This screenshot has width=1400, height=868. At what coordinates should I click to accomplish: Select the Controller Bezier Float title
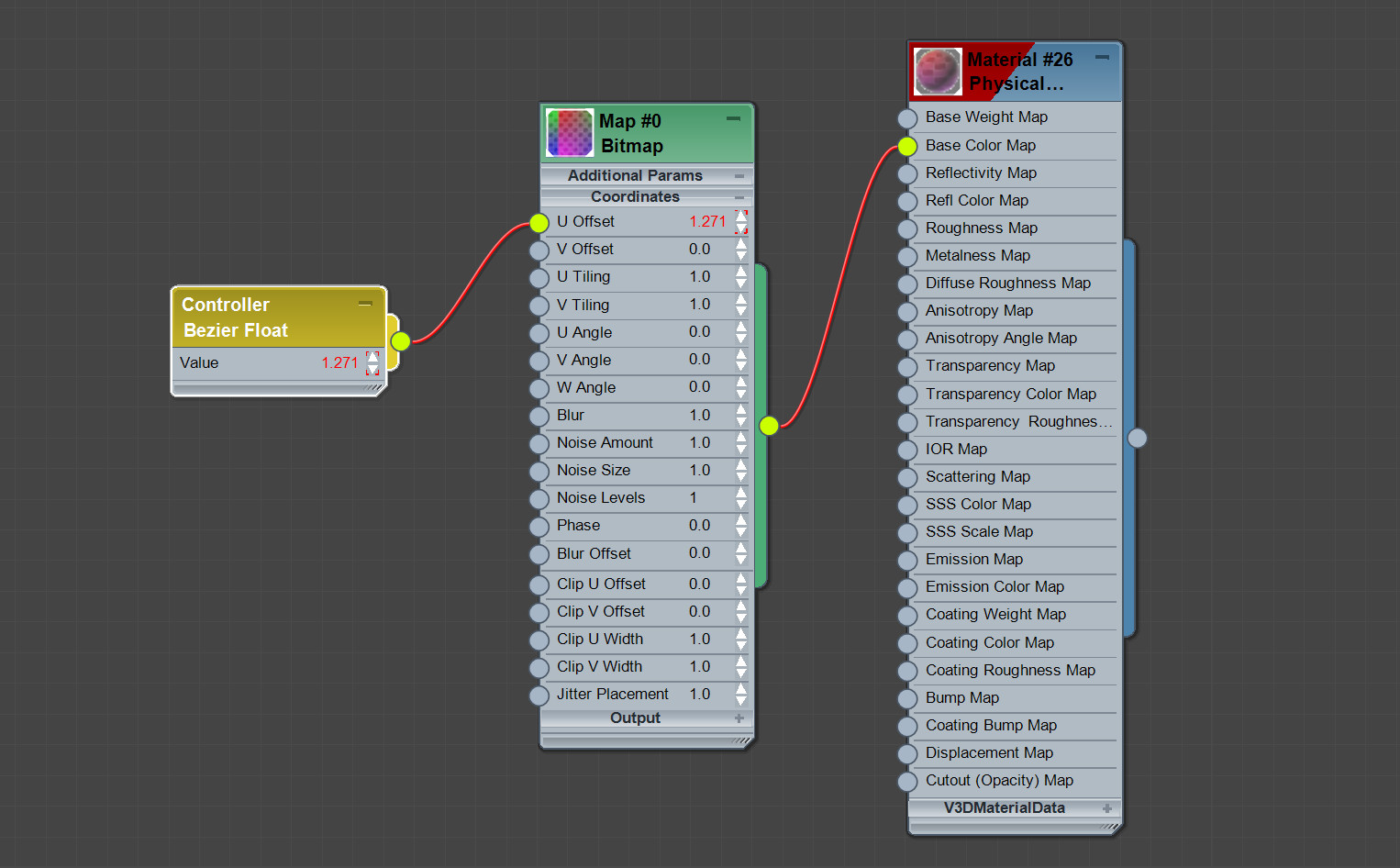(x=235, y=317)
